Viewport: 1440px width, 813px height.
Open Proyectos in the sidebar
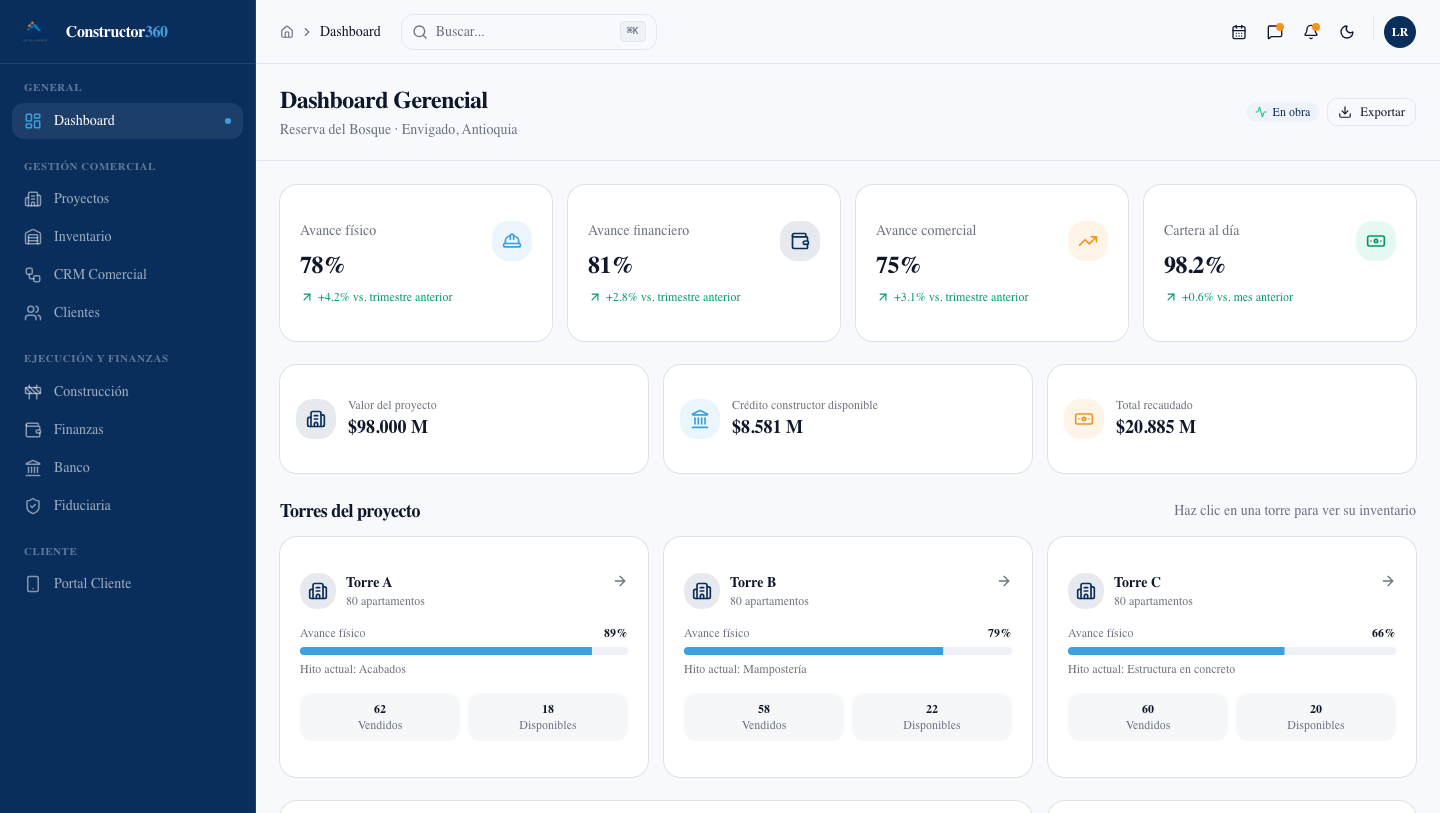click(127, 199)
